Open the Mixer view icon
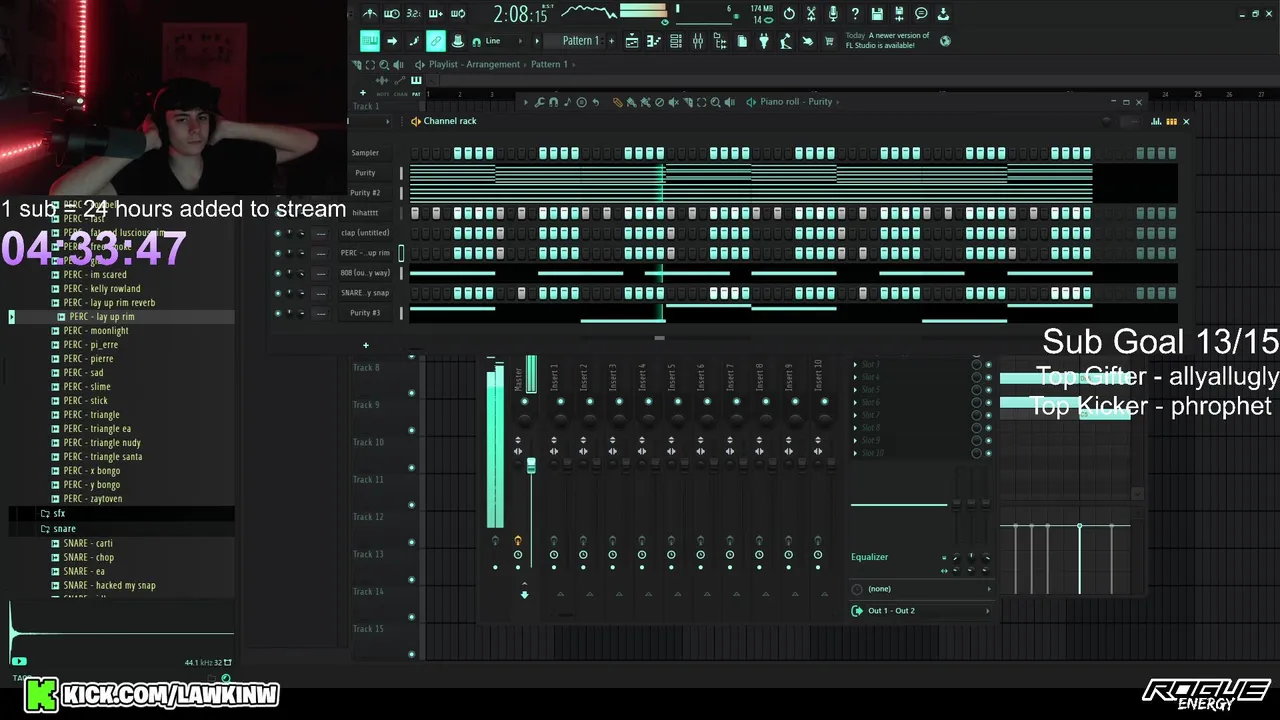1280x720 pixels. point(698,41)
